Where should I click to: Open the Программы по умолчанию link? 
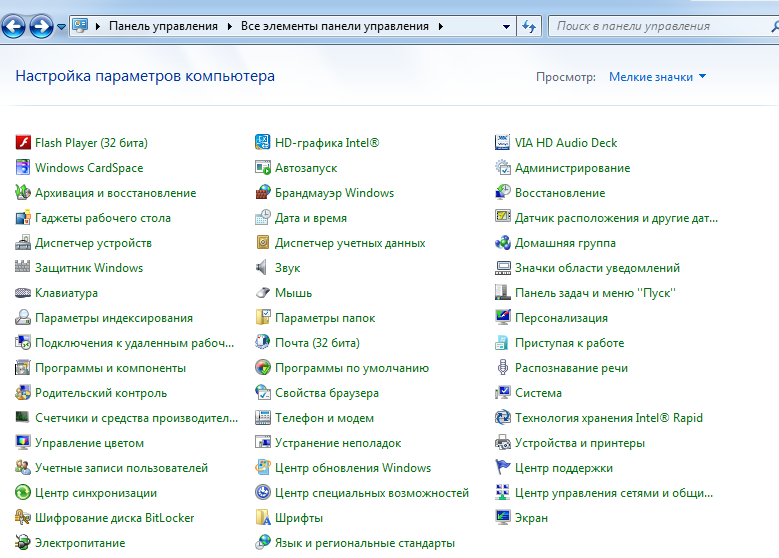click(x=352, y=368)
